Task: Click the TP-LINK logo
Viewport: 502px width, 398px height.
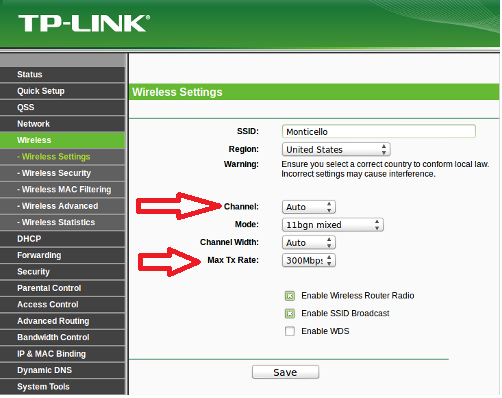Action: pyautogui.click(x=84, y=23)
